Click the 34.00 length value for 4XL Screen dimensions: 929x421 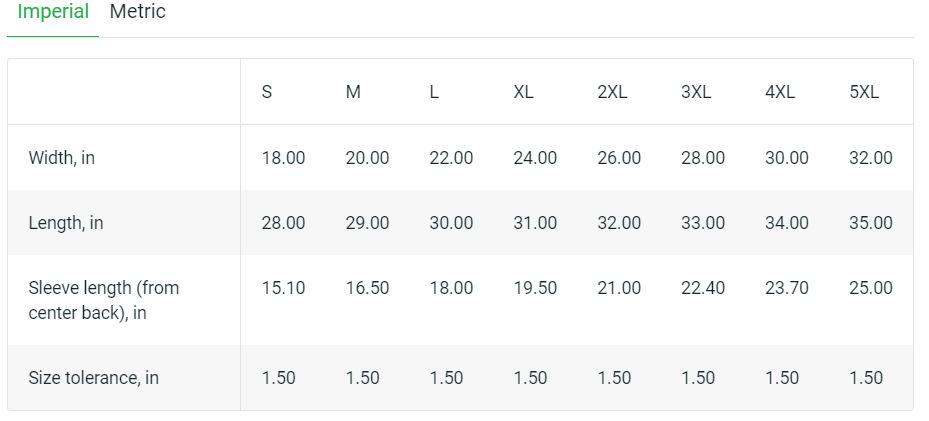[787, 223]
